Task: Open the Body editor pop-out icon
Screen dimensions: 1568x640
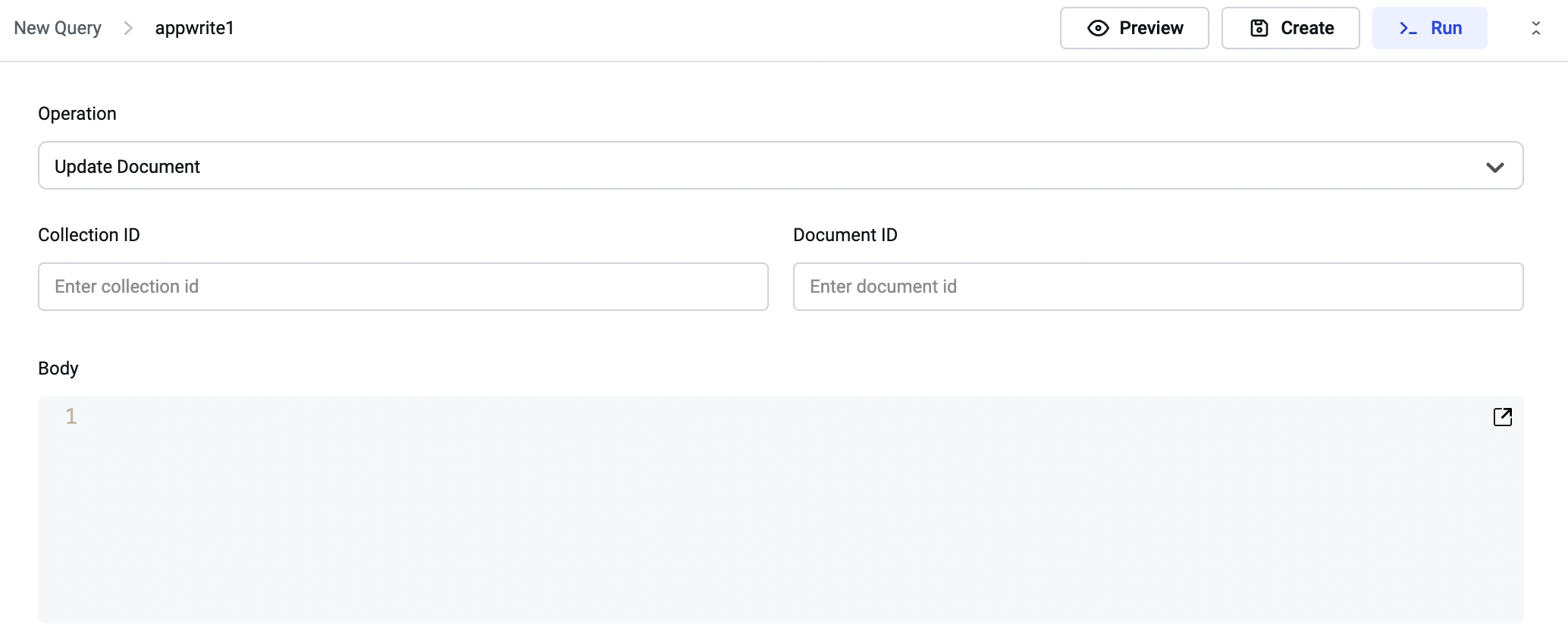Action: click(x=1502, y=417)
